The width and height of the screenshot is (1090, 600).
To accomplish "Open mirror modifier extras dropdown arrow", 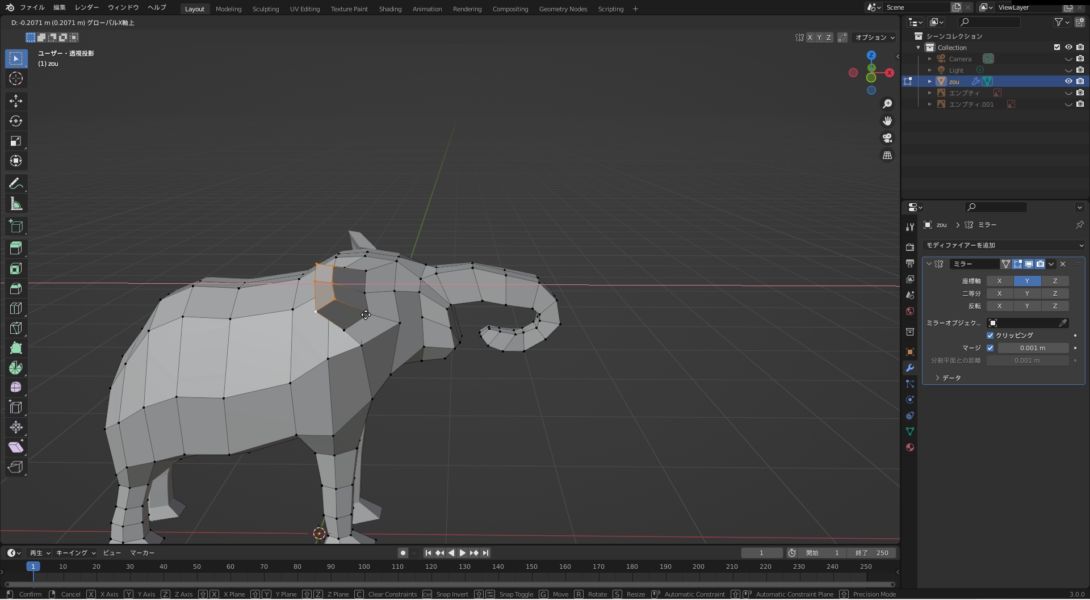I will [x=1051, y=264].
